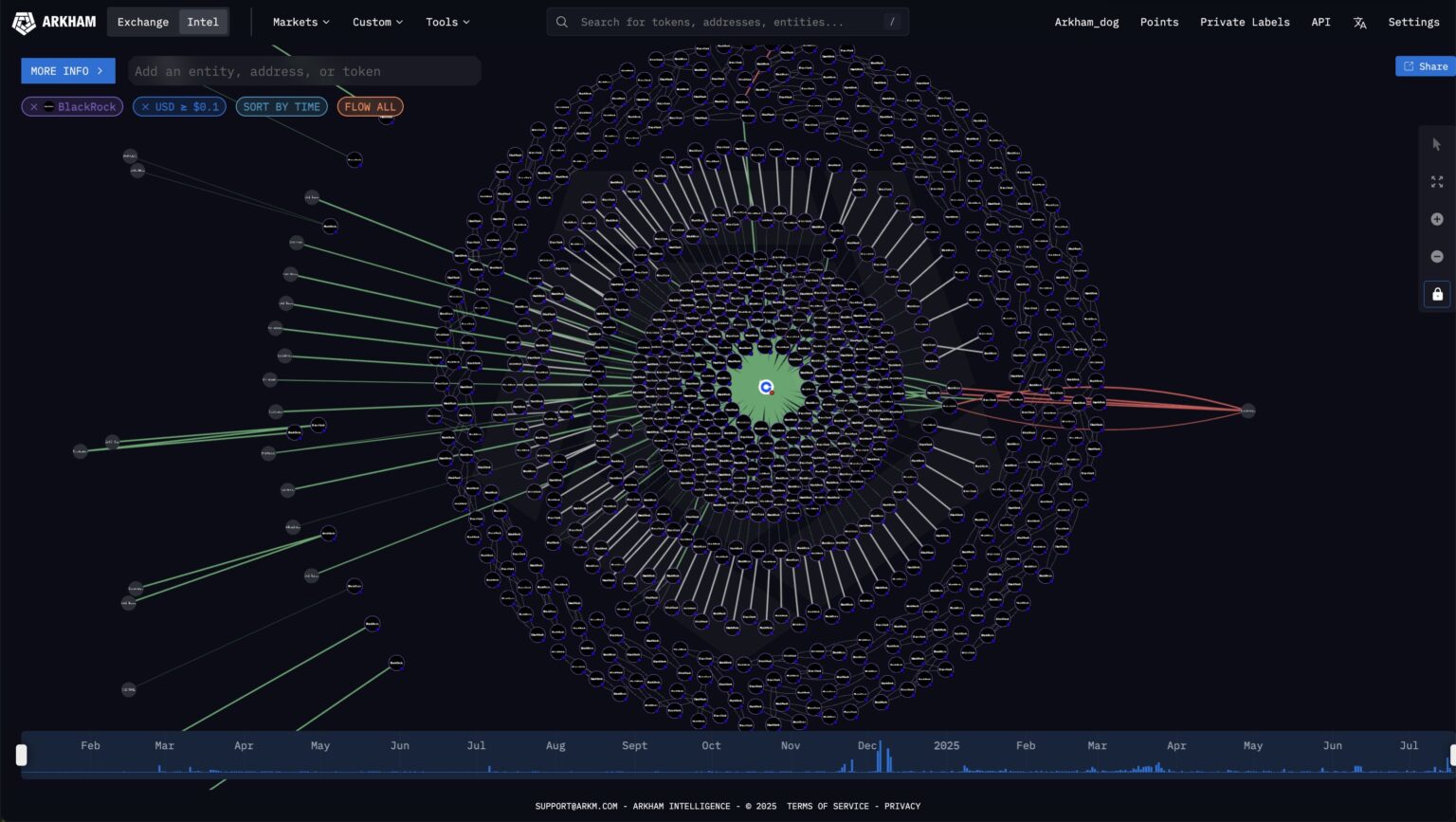Screen dimensions: 1456x822
Task: Open the SUPPORT@ARKM.COM link
Action: pyautogui.click(x=576, y=806)
